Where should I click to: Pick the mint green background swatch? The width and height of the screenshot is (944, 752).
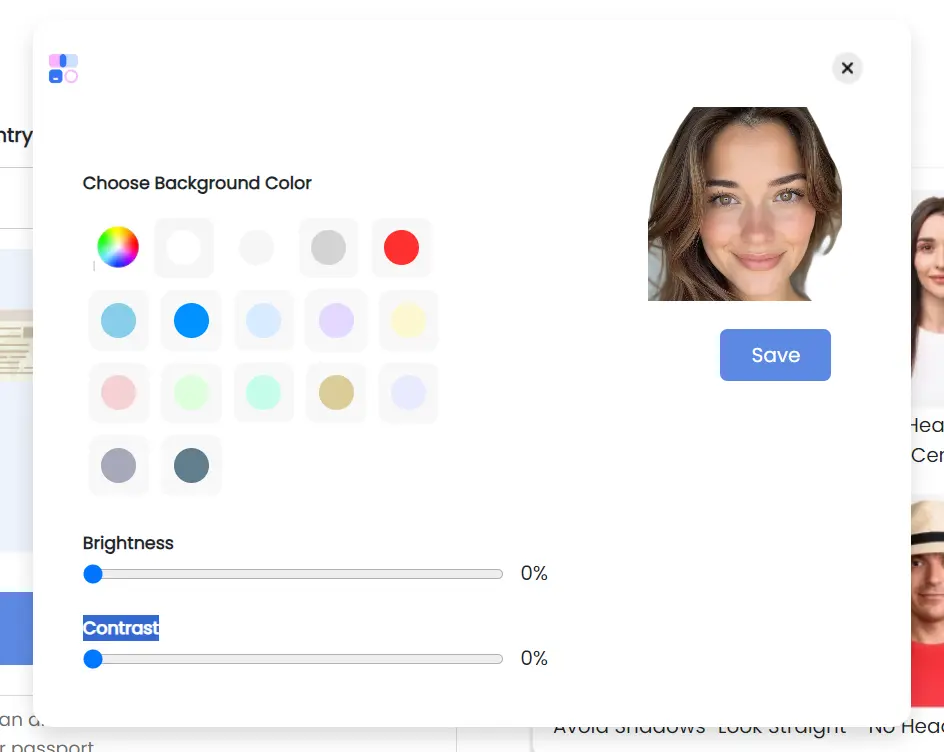(x=264, y=393)
